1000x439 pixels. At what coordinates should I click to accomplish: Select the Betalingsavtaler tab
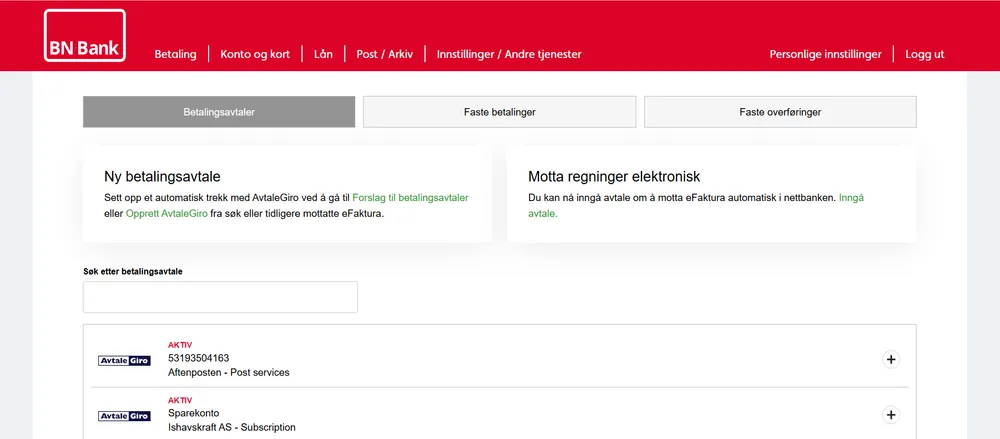click(x=219, y=112)
